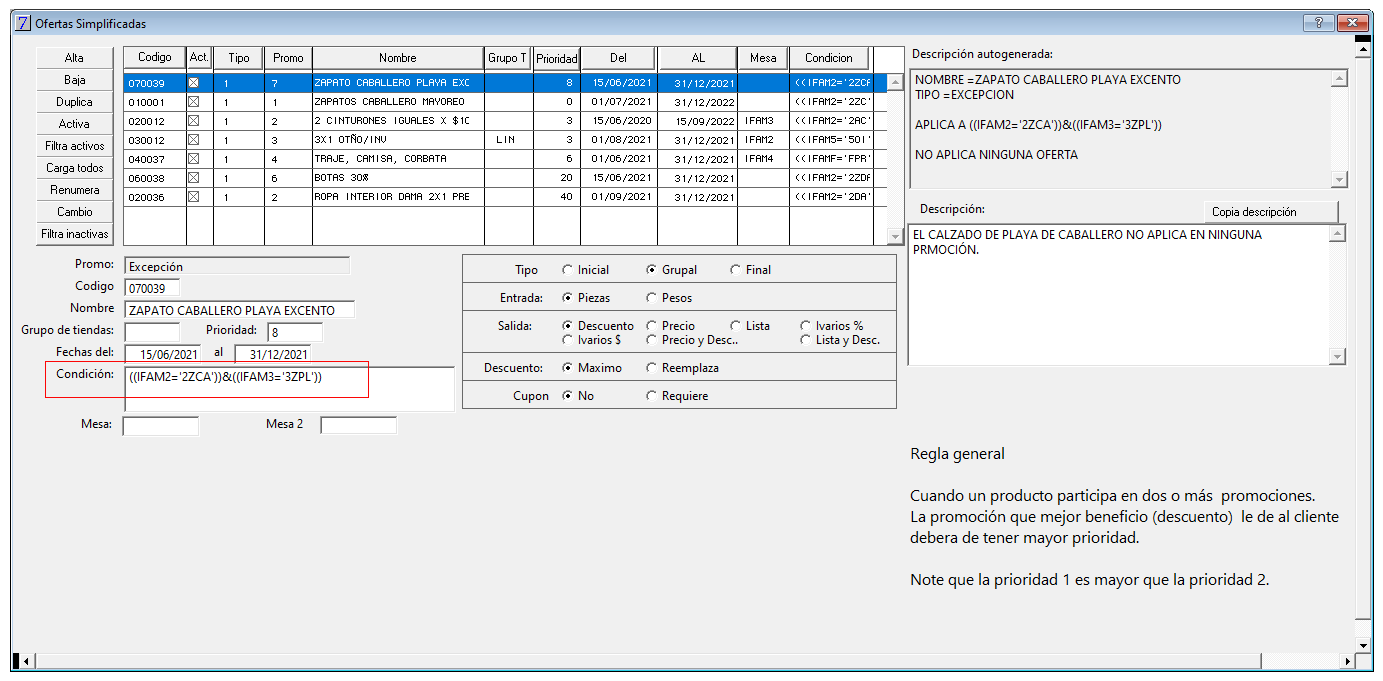Click into the Codigo input field
The height and width of the screenshot is (681, 1383).
click(152, 288)
